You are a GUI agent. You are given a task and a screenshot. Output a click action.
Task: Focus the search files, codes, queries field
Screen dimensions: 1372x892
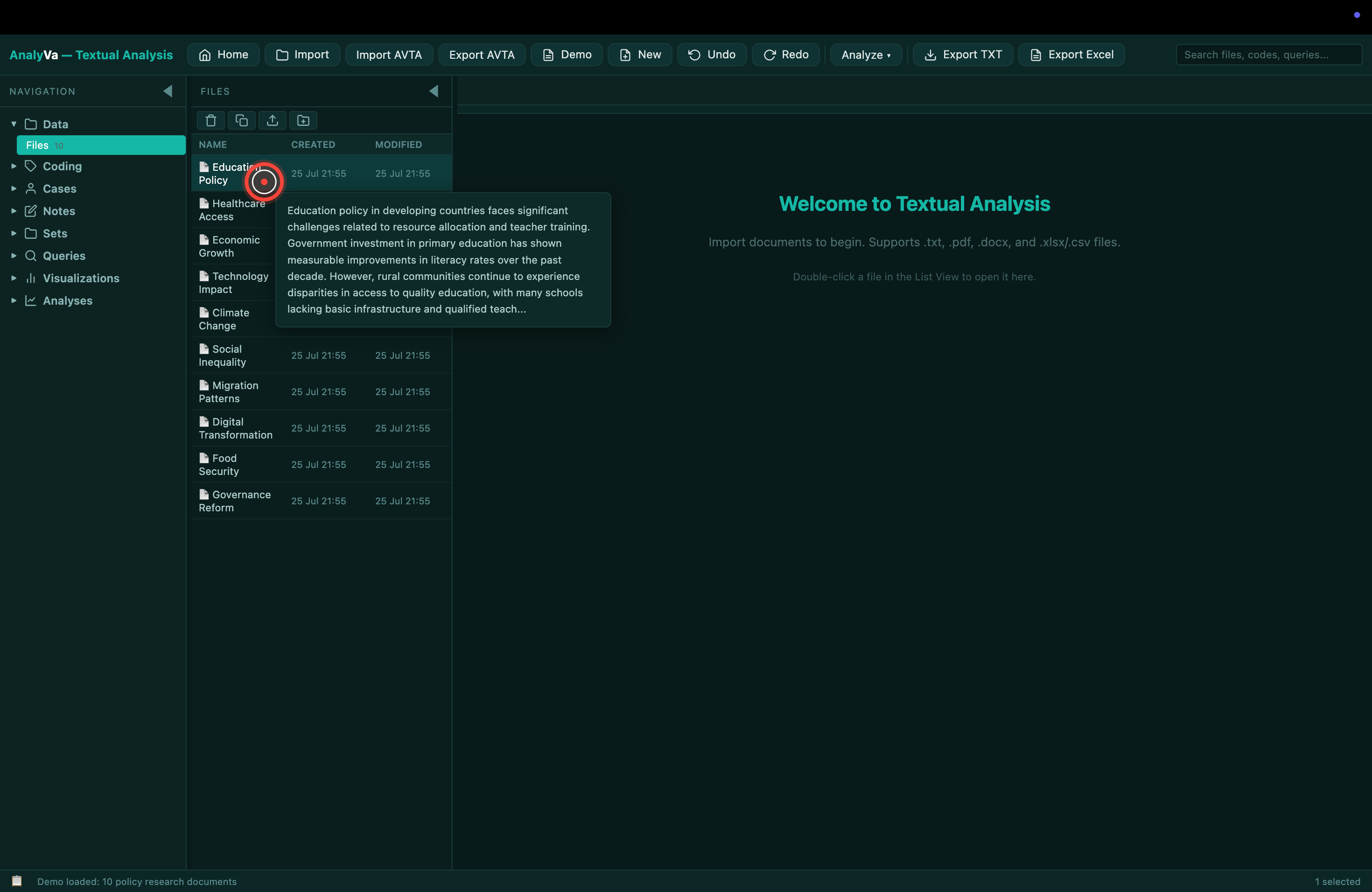(1269, 55)
